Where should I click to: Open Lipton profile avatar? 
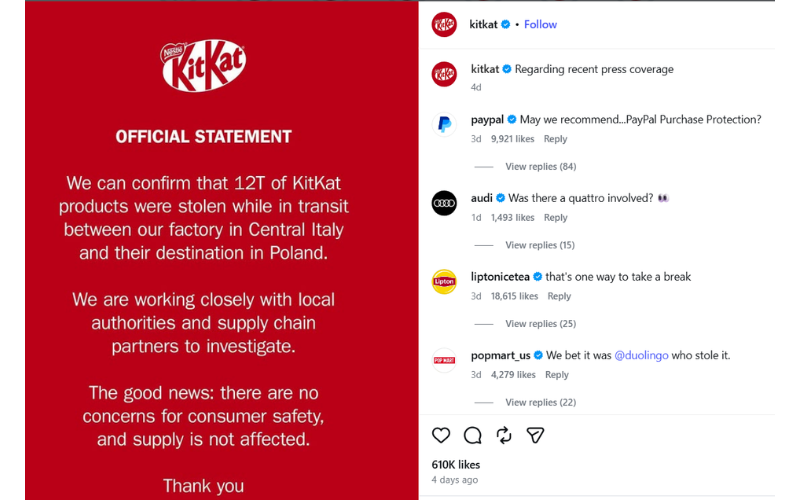pos(444,282)
